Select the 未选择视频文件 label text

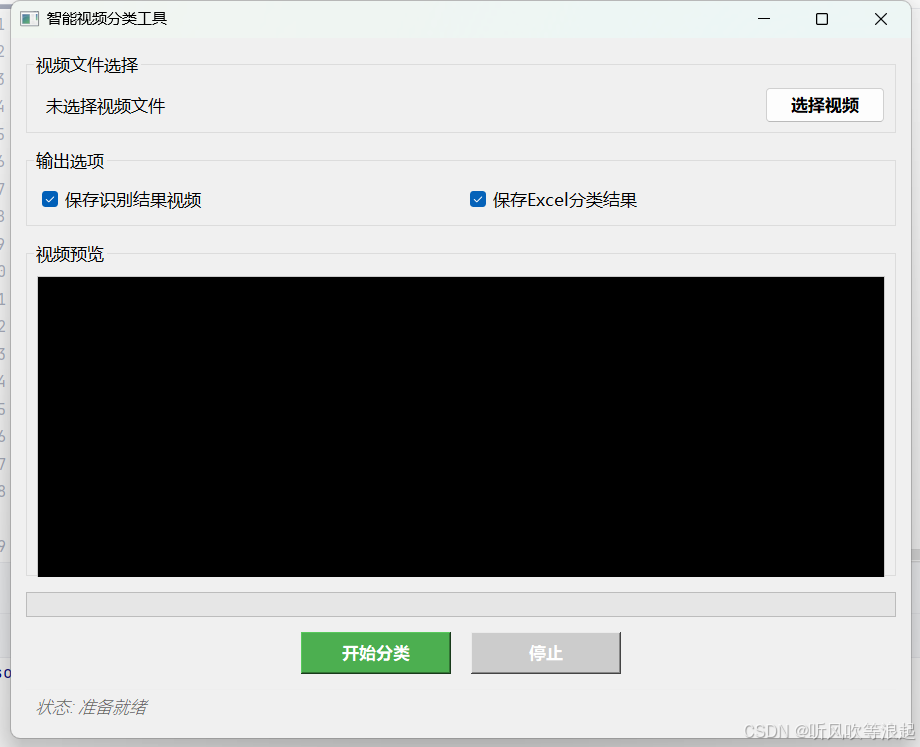coord(106,106)
